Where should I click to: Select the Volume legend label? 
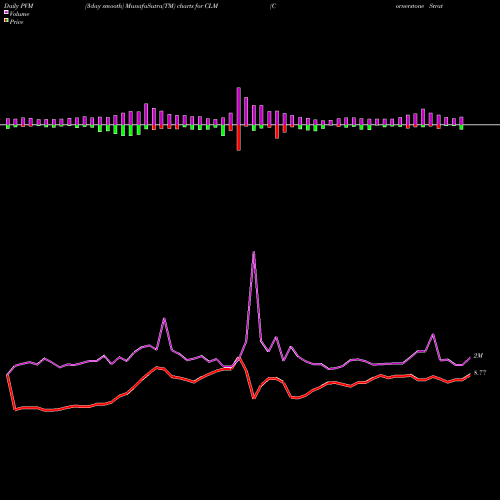pos(19,14)
